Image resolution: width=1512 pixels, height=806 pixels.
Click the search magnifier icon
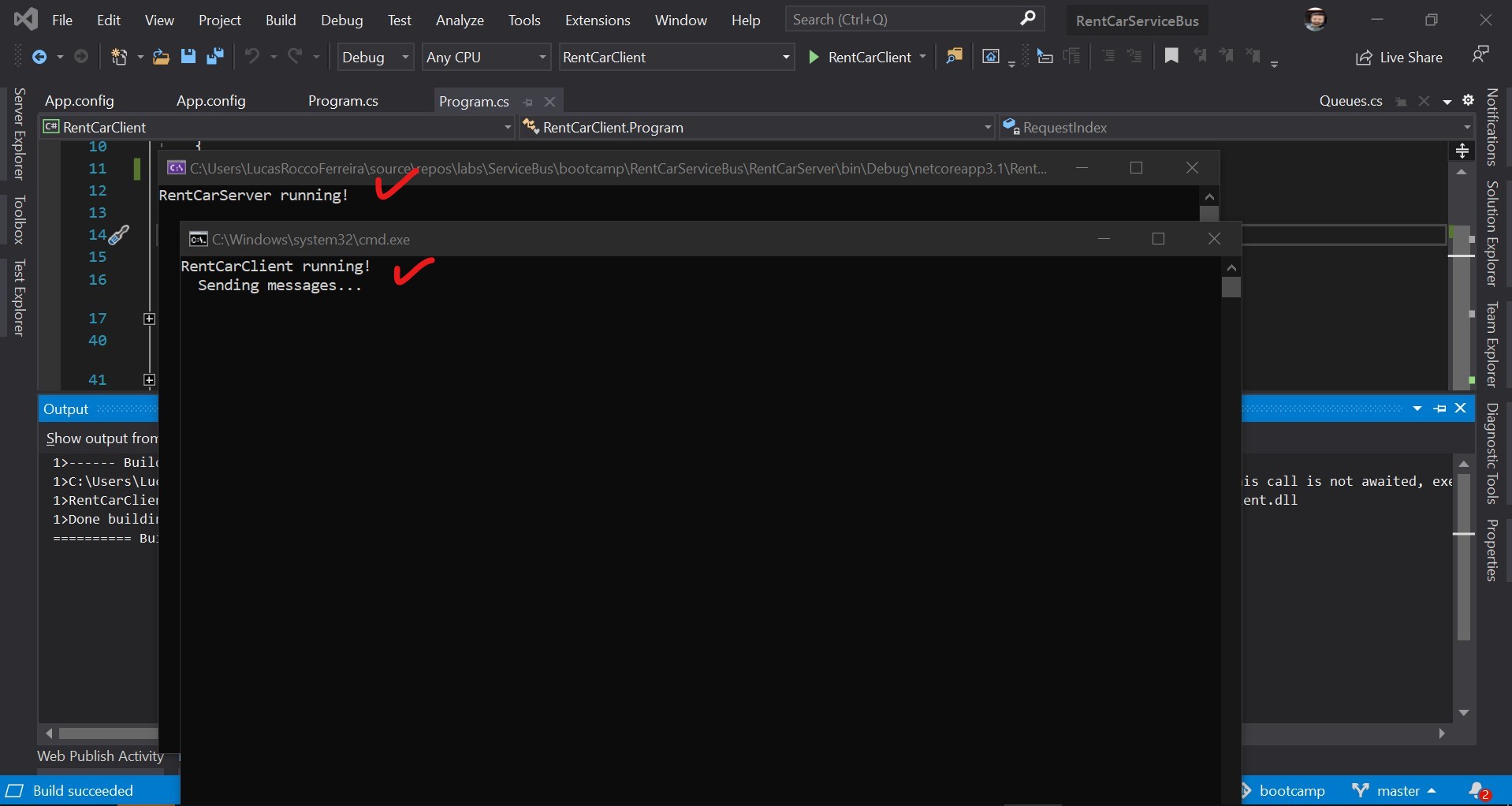1028,19
